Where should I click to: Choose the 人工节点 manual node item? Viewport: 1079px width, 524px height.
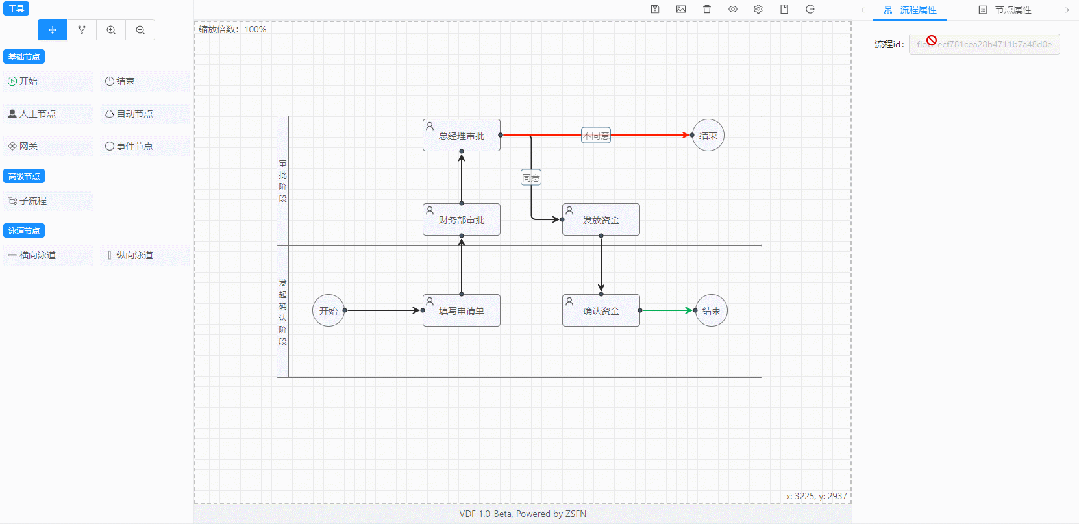click(x=47, y=114)
